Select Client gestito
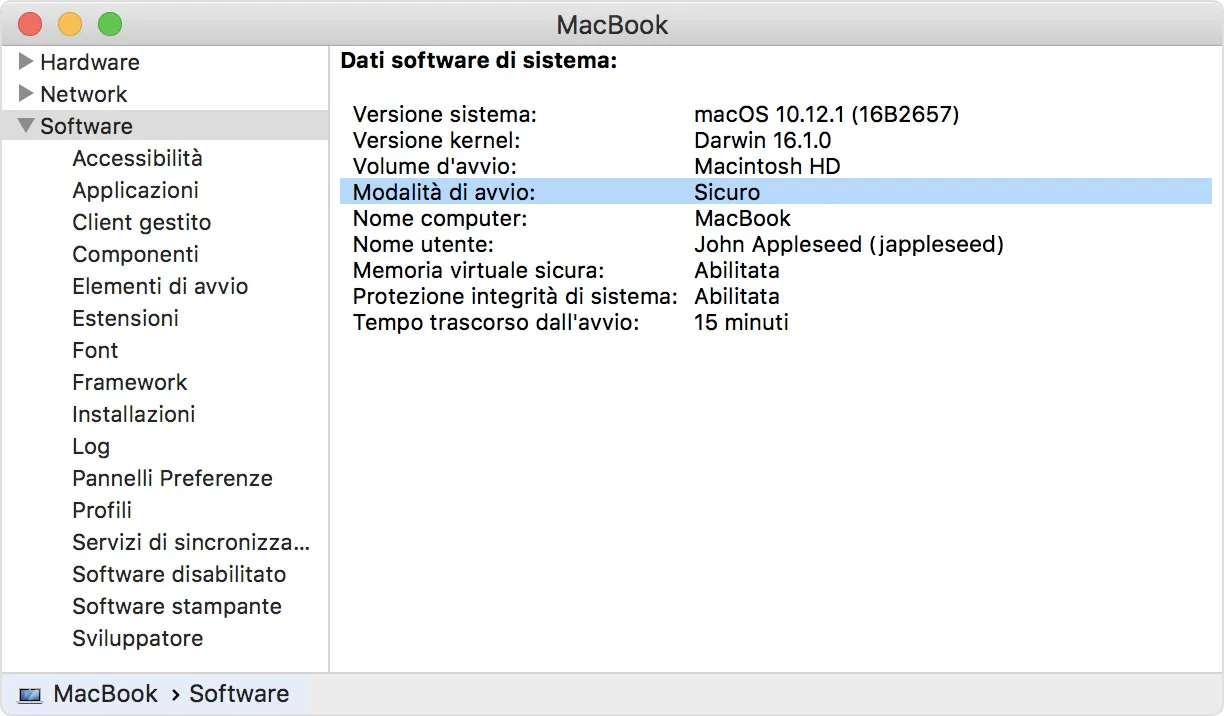Image resolution: width=1224 pixels, height=716 pixels. (141, 222)
